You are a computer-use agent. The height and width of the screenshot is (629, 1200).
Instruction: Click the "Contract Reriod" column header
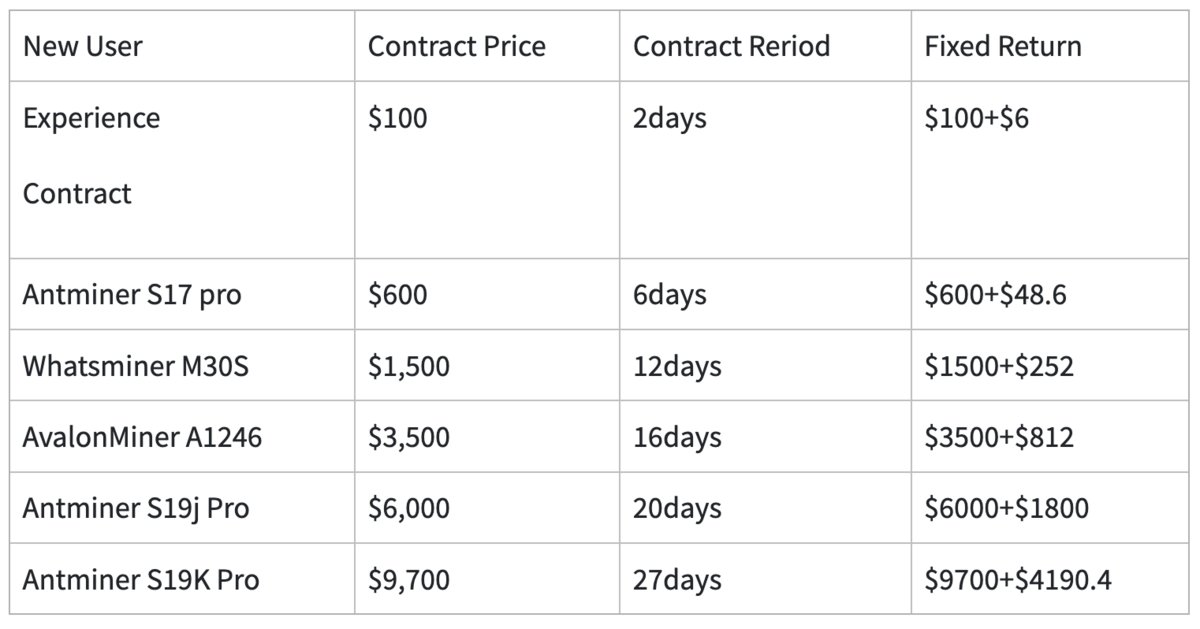[732, 46]
